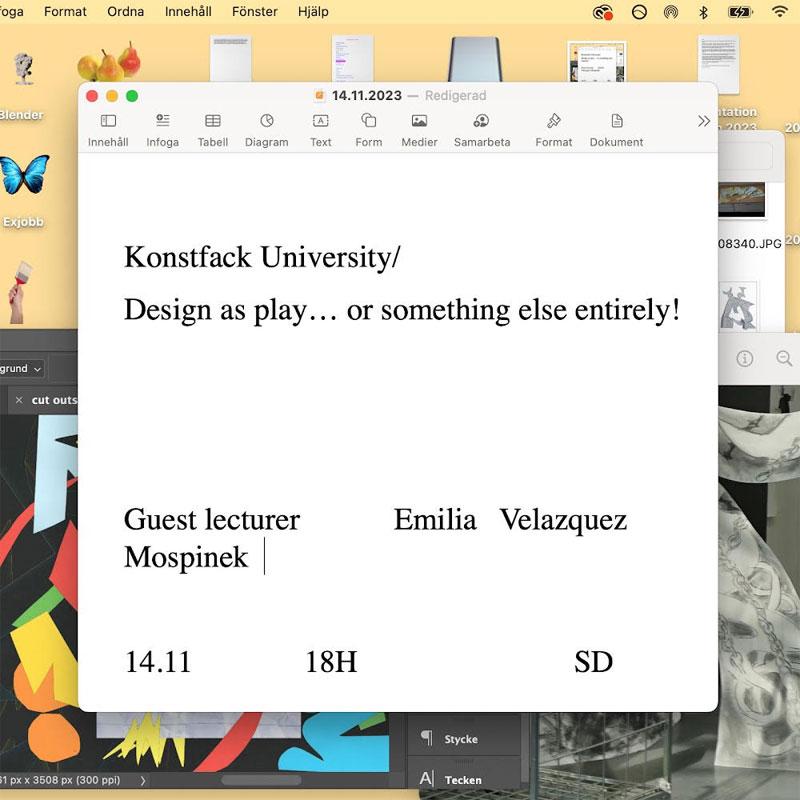Image resolution: width=800 pixels, height=800 pixels.
Task: Click the Photoshop horizontal scrollbar
Action: tap(260, 780)
